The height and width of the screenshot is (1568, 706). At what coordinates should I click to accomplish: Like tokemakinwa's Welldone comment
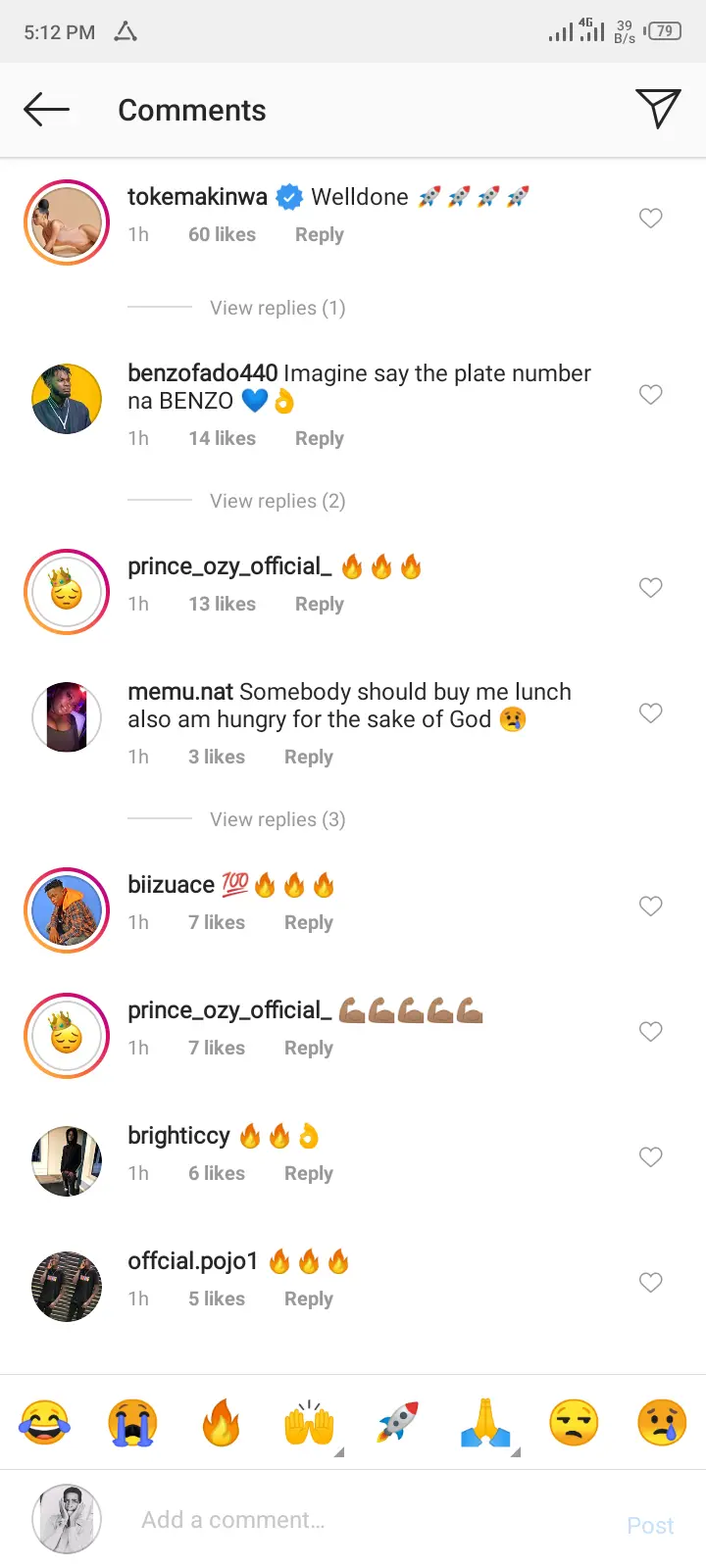point(651,219)
